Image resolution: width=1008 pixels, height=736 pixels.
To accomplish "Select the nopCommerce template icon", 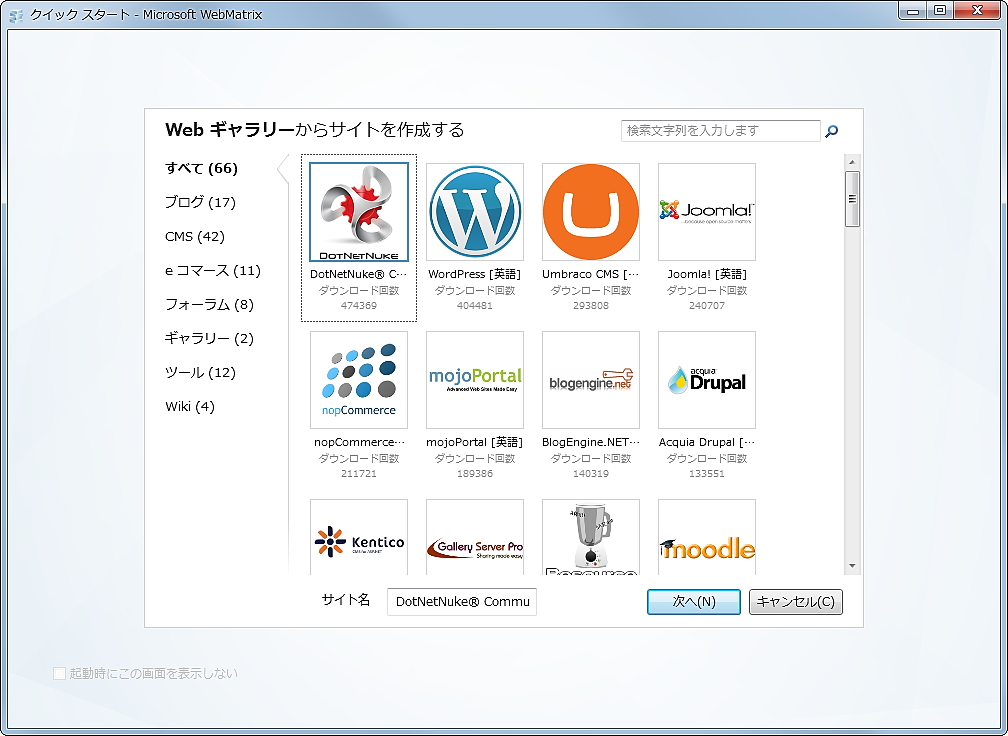I will 358,379.
